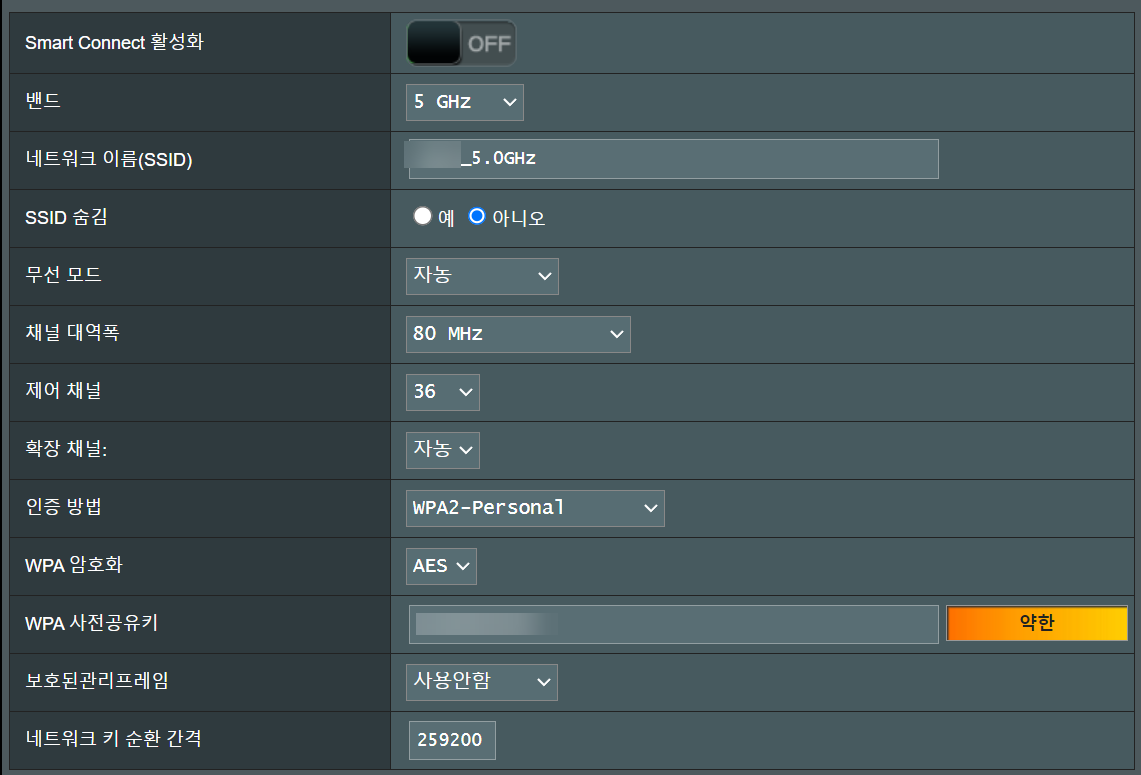Open the 밴드 5 GHz dropdown
This screenshot has width=1141, height=775.
(x=464, y=102)
